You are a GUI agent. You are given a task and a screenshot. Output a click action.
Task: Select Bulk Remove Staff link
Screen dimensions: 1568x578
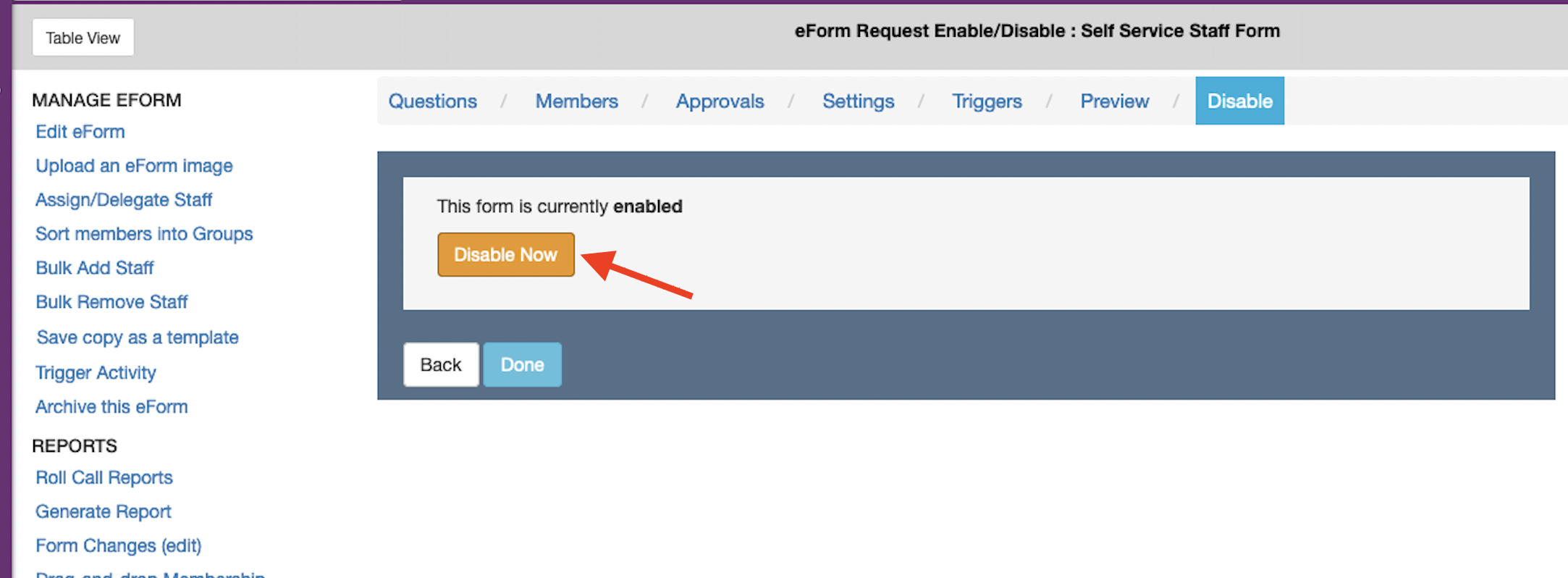click(111, 302)
